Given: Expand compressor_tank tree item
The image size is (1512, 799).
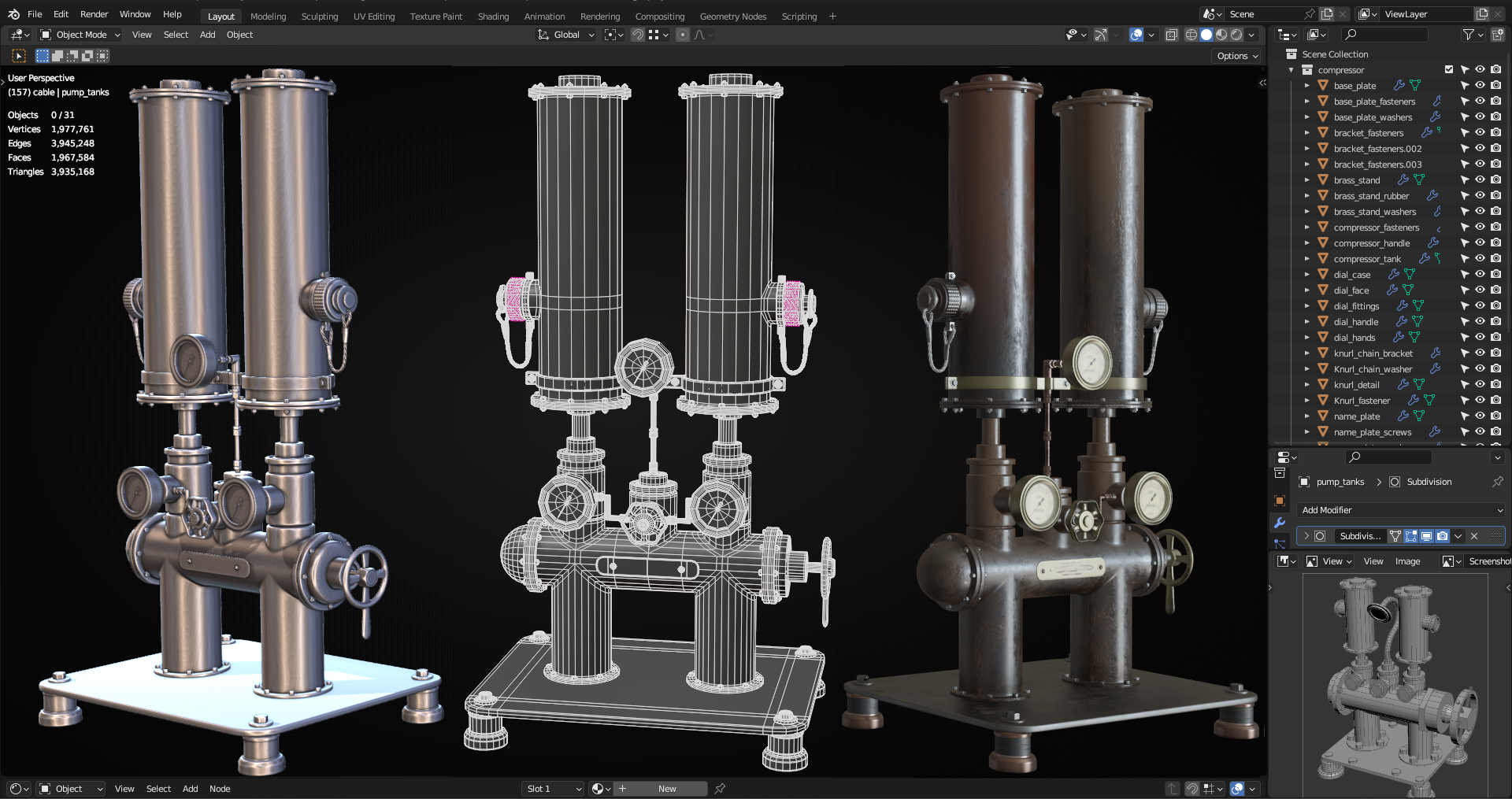Looking at the screenshot, I should [1306, 259].
